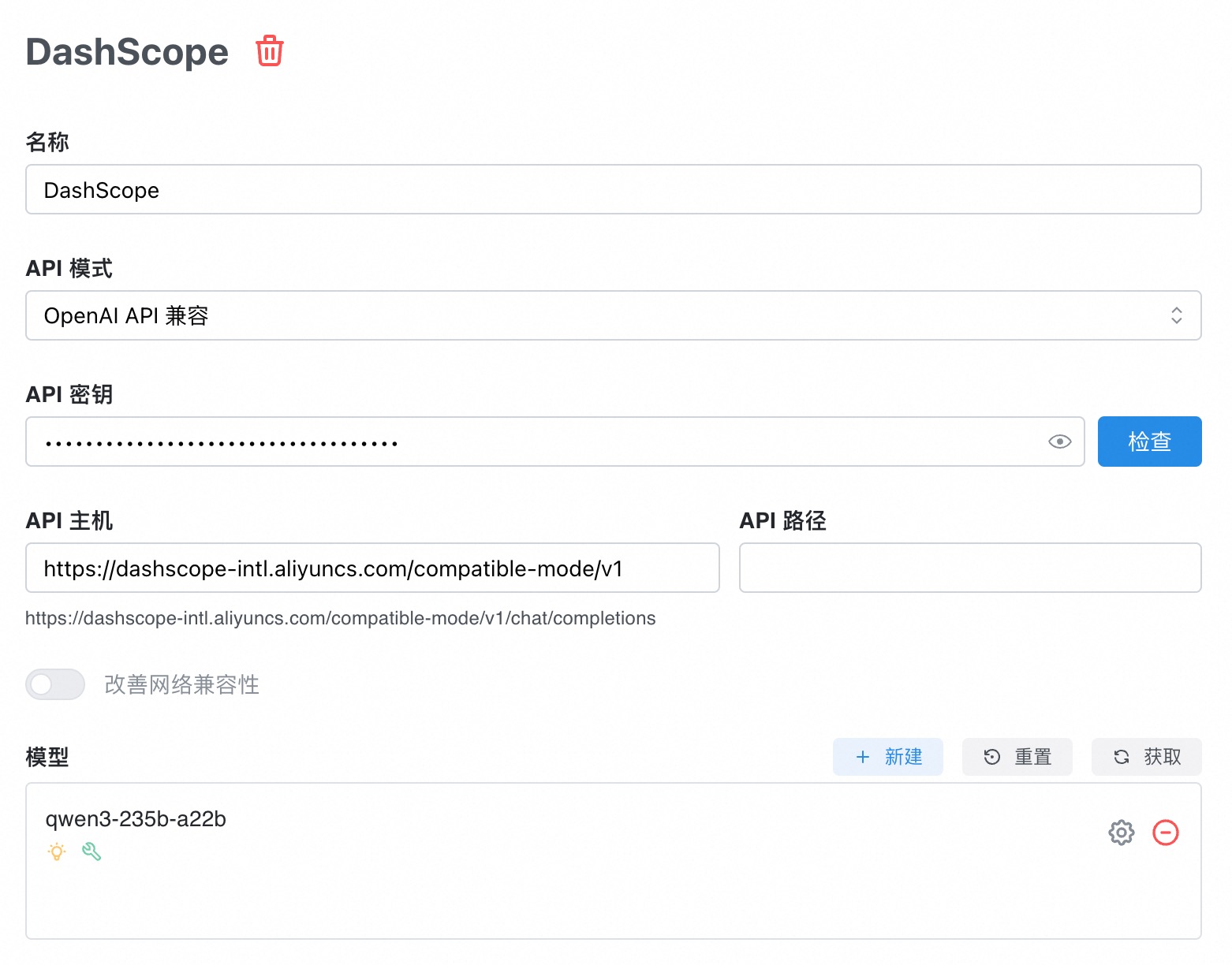The width and height of the screenshot is (1232, 965).
Task: Select the qwen3-235b-a22b model name
Action: (x=136, y=819)
